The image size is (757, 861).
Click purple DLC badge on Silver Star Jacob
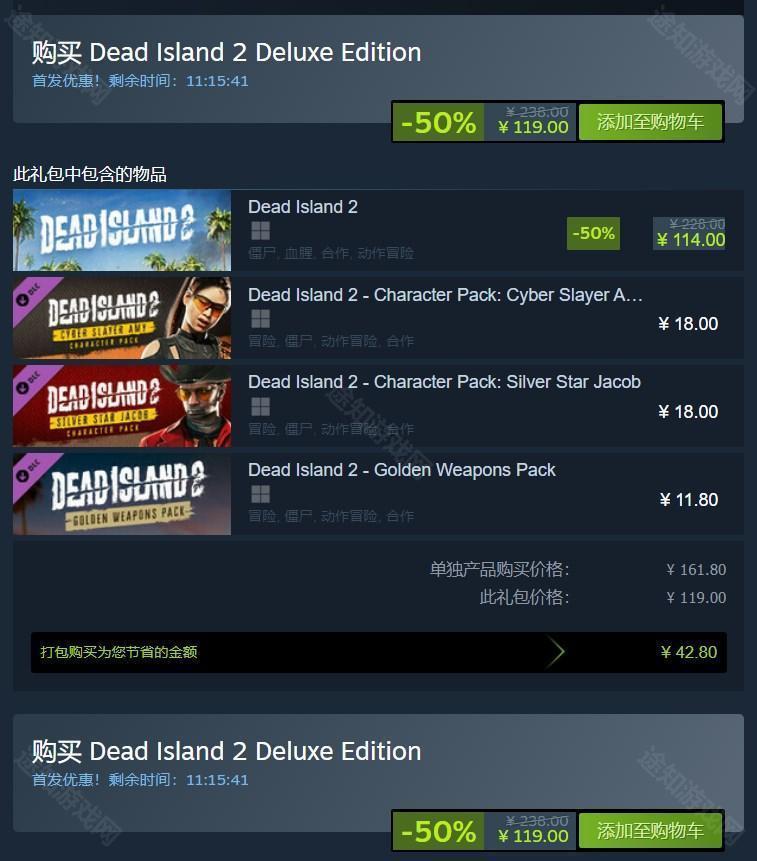click(x=30, y=383)
